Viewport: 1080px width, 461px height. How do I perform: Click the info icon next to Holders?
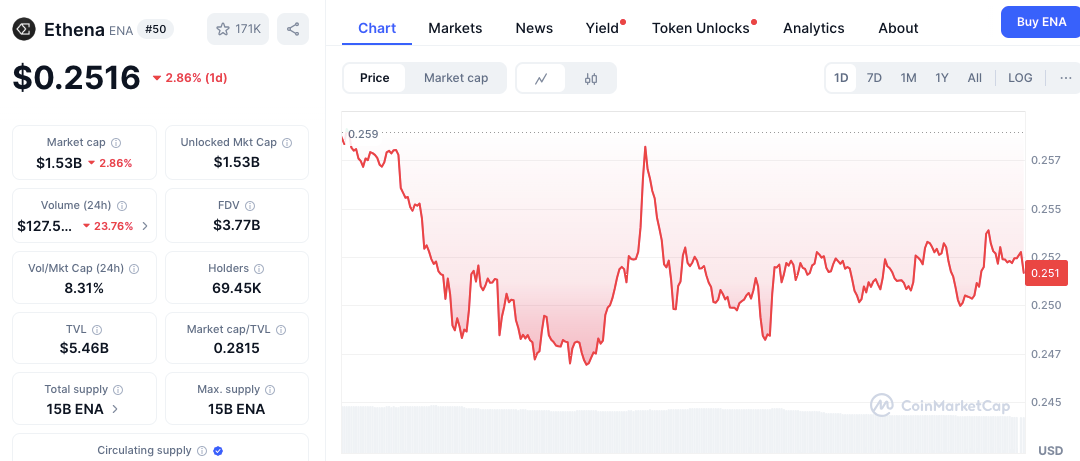tap(259, 268)
